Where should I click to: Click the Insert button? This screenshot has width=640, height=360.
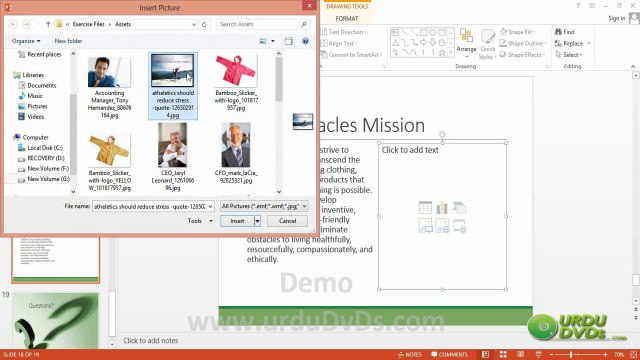coord(237,221)
